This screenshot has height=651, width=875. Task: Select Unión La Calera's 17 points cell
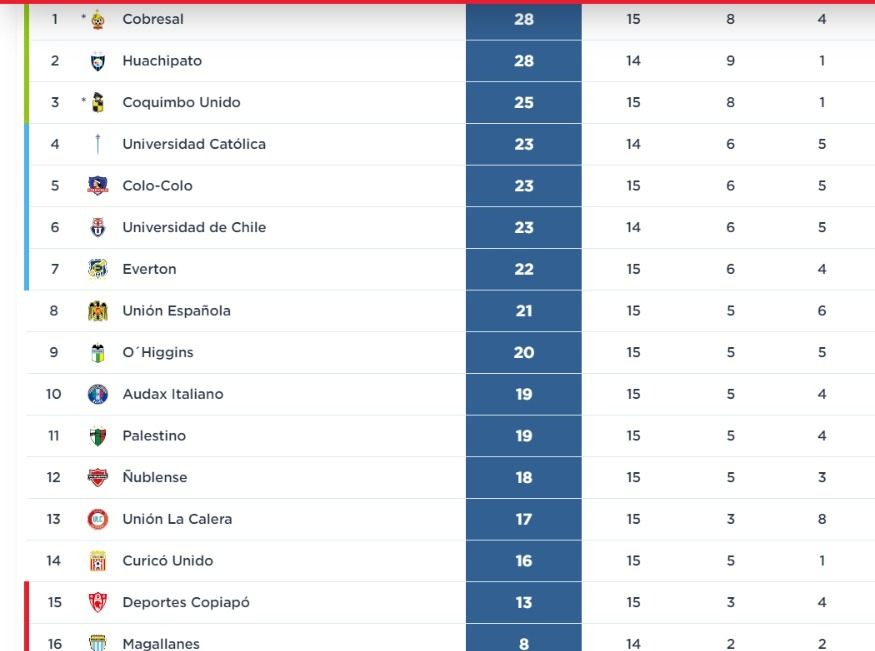point(523,519)
